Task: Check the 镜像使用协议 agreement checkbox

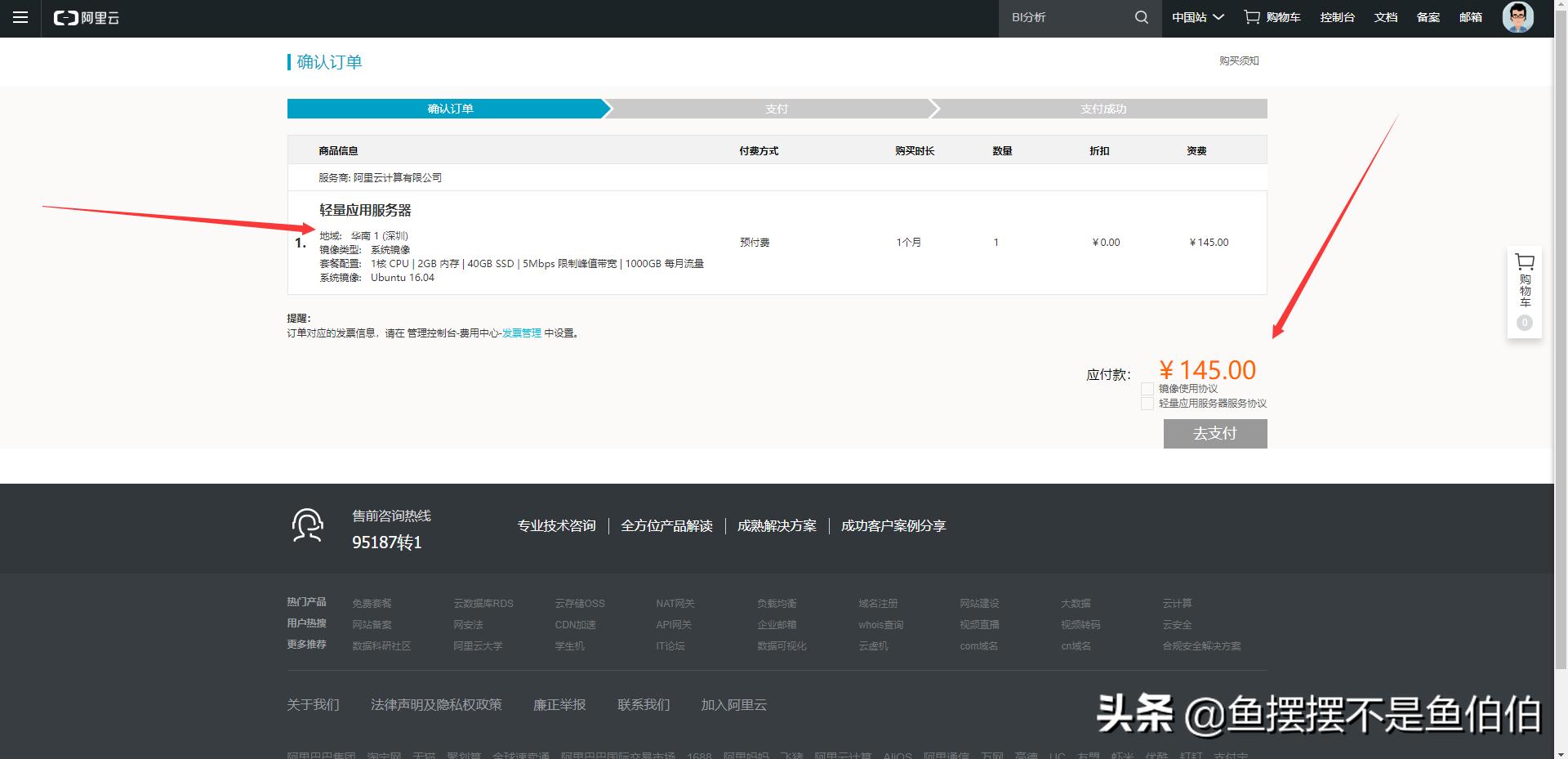Action: click(x=1147, y=389)
